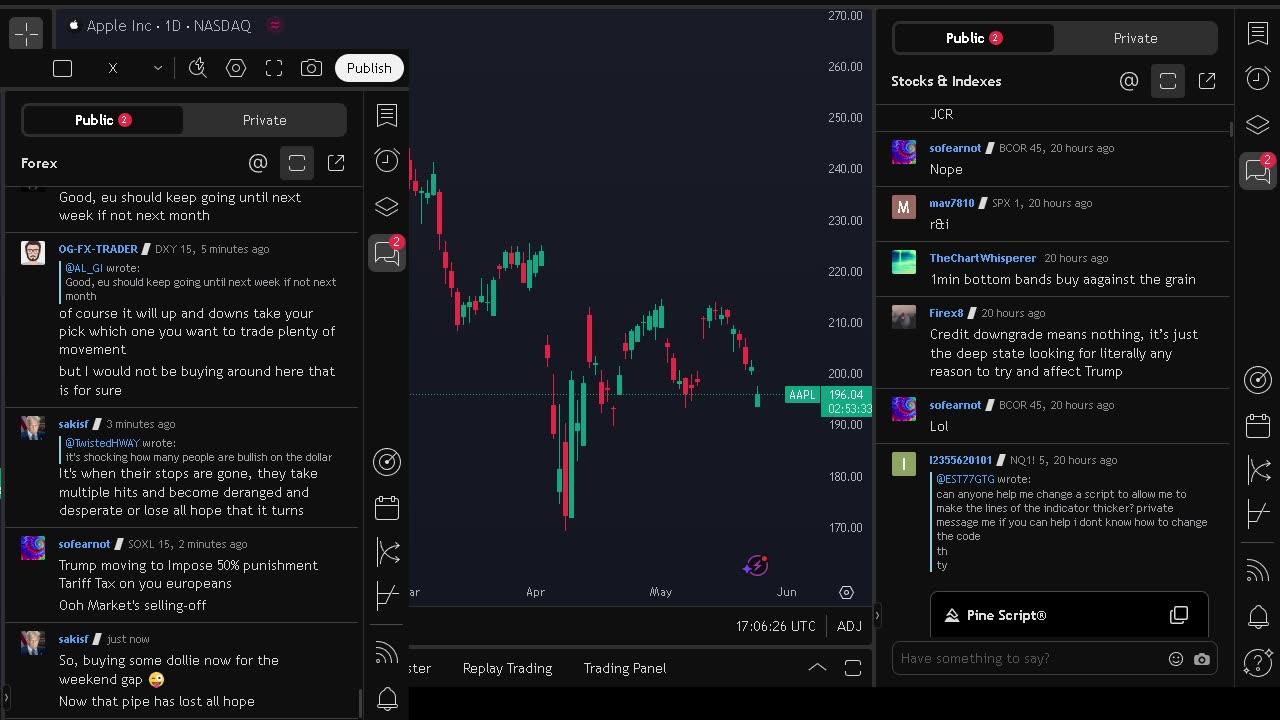Open alerts clock icon in right sidebar
The image size is (1280, 720).
click(x=1258, y=79)
